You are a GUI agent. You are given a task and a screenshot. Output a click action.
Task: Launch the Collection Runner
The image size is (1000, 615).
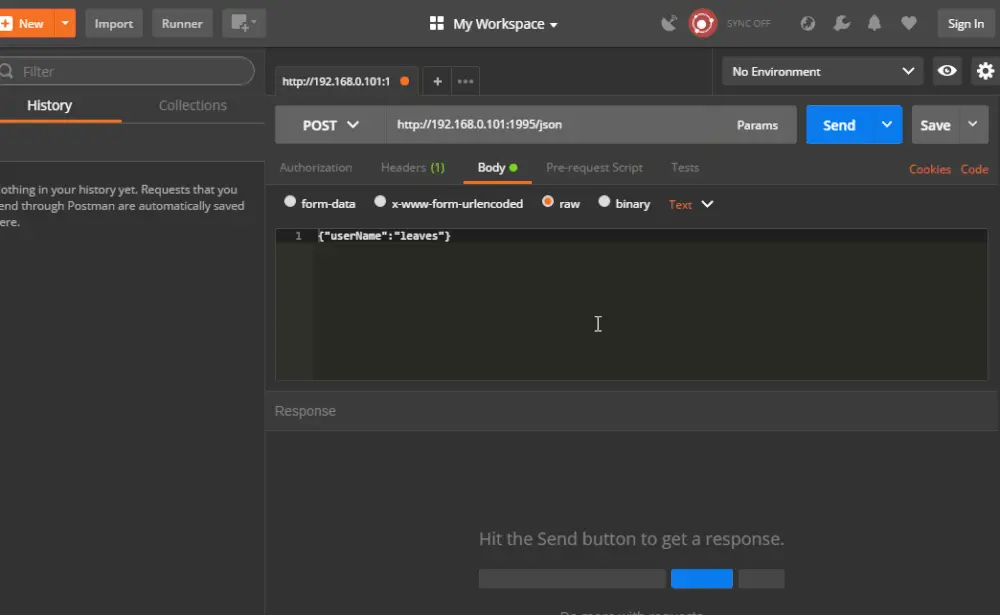(x=182, y=24)
